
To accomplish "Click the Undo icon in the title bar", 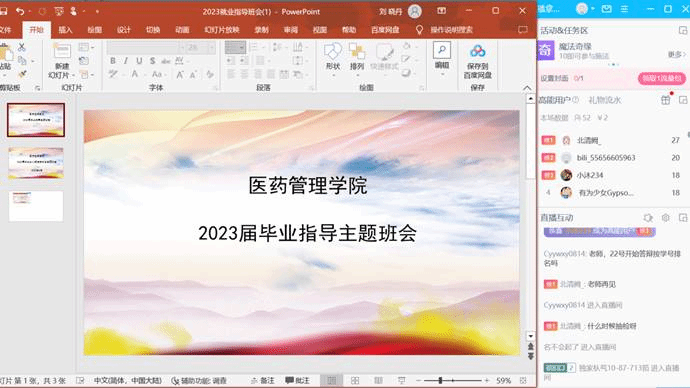I will pyautogui.click(x=20, y=11).
